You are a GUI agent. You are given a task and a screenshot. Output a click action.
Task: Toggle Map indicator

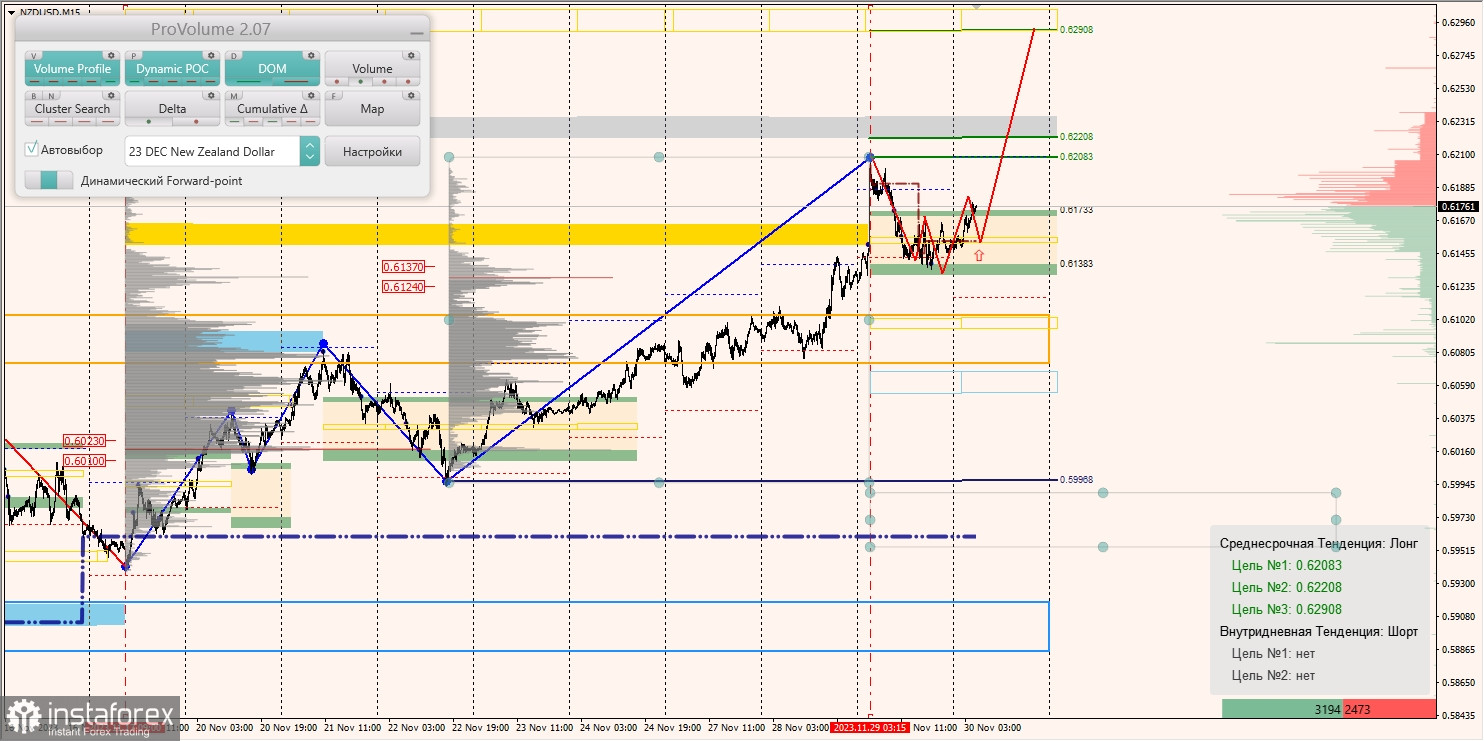372,108
